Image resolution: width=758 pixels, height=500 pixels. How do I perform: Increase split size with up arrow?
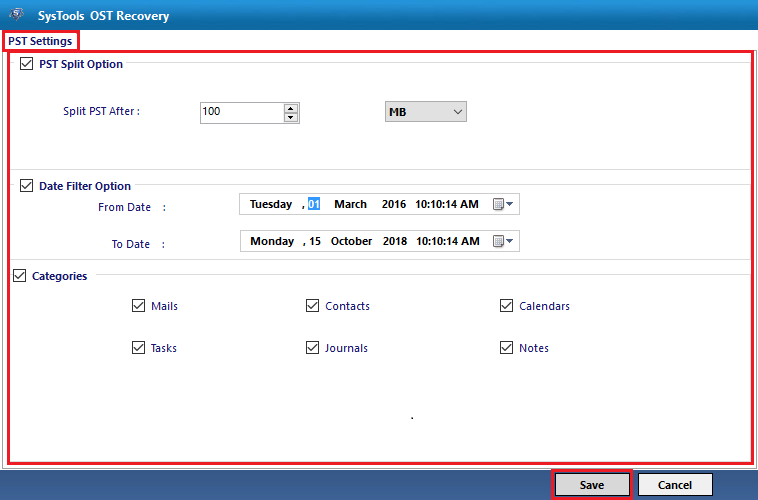point(291,108)
